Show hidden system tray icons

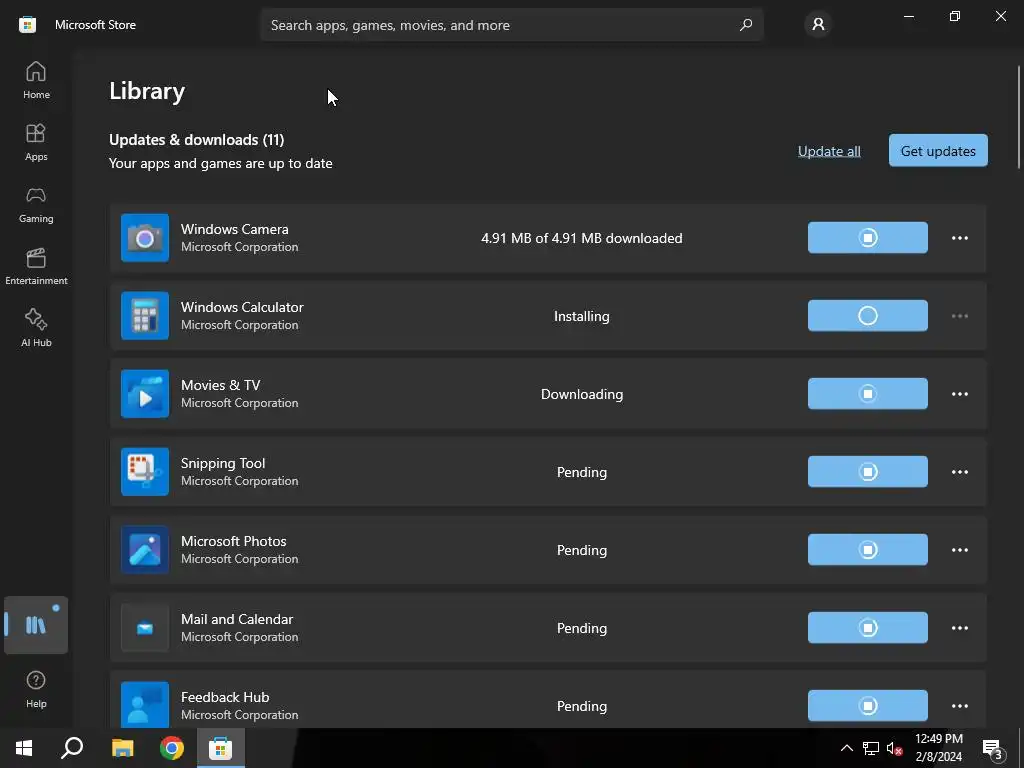[846, 748]
